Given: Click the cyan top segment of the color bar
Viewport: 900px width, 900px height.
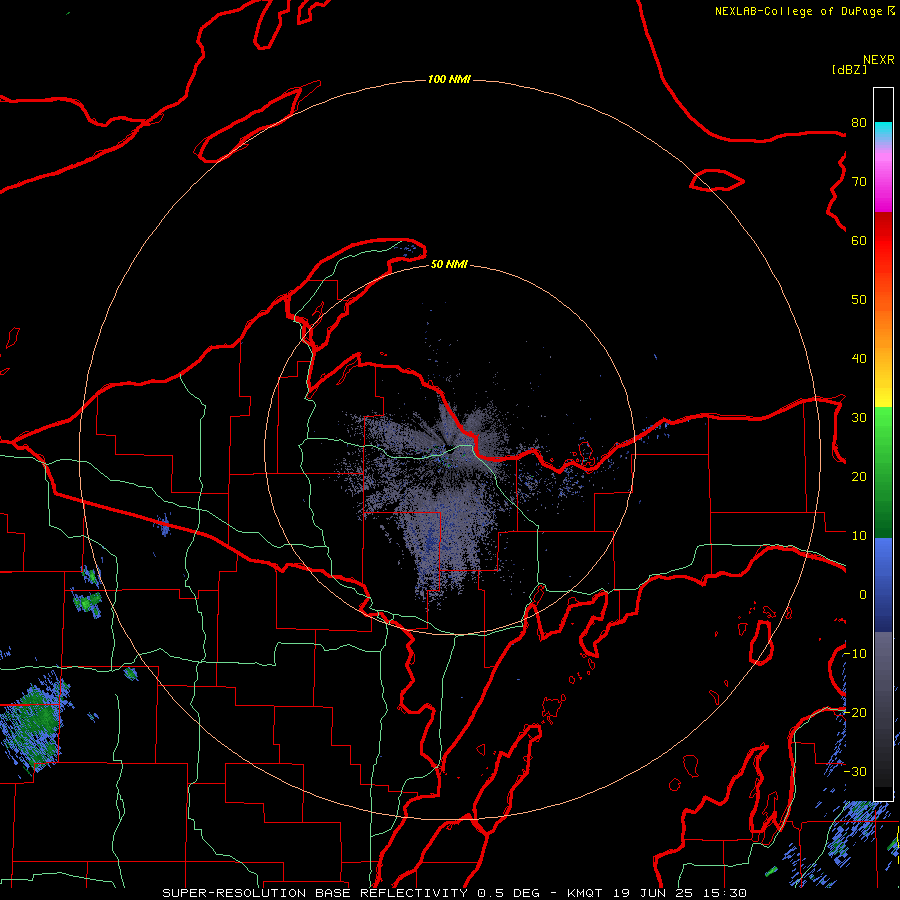Looking at the screenshot, I should click(x=883, y=132).
